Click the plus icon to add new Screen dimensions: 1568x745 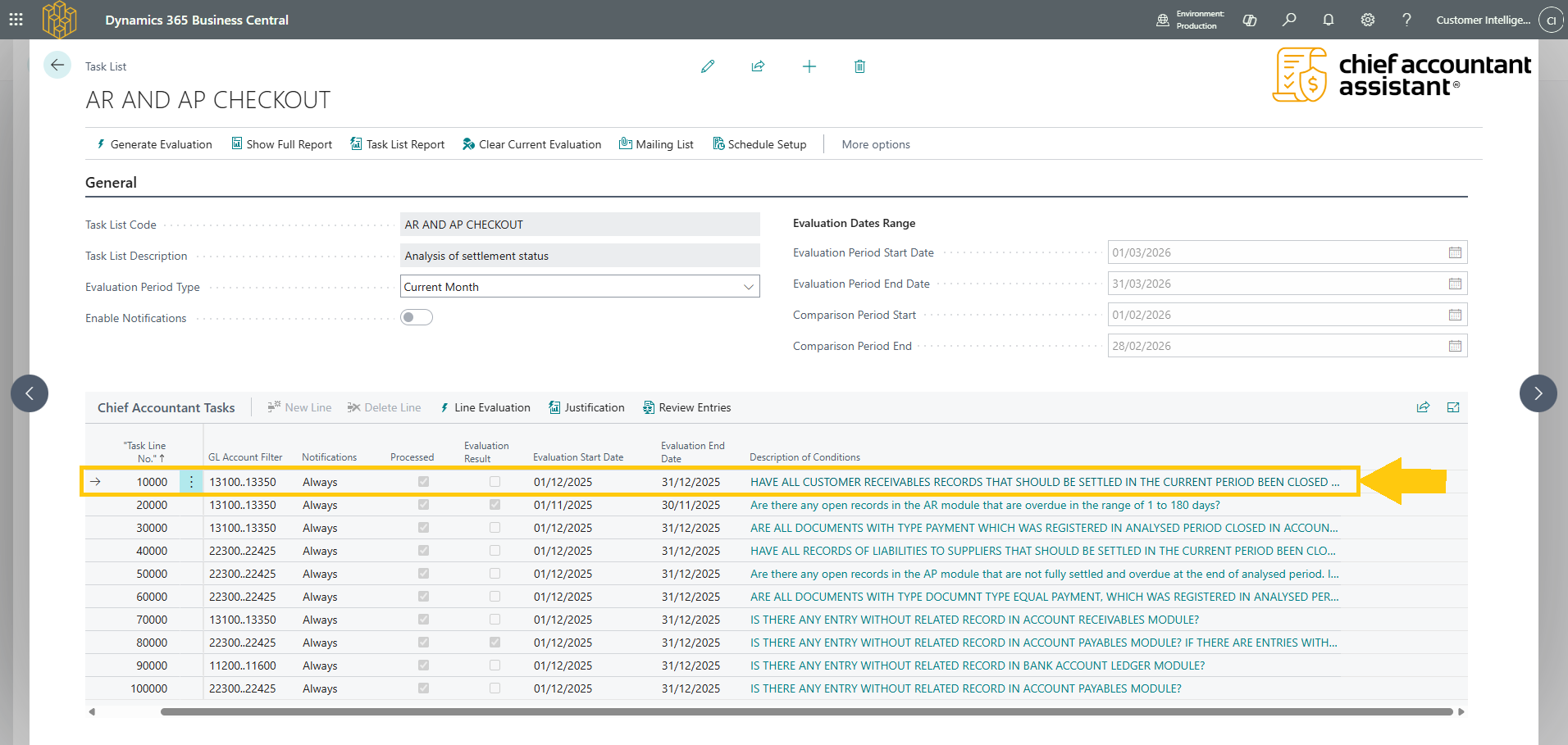(809, 66)
